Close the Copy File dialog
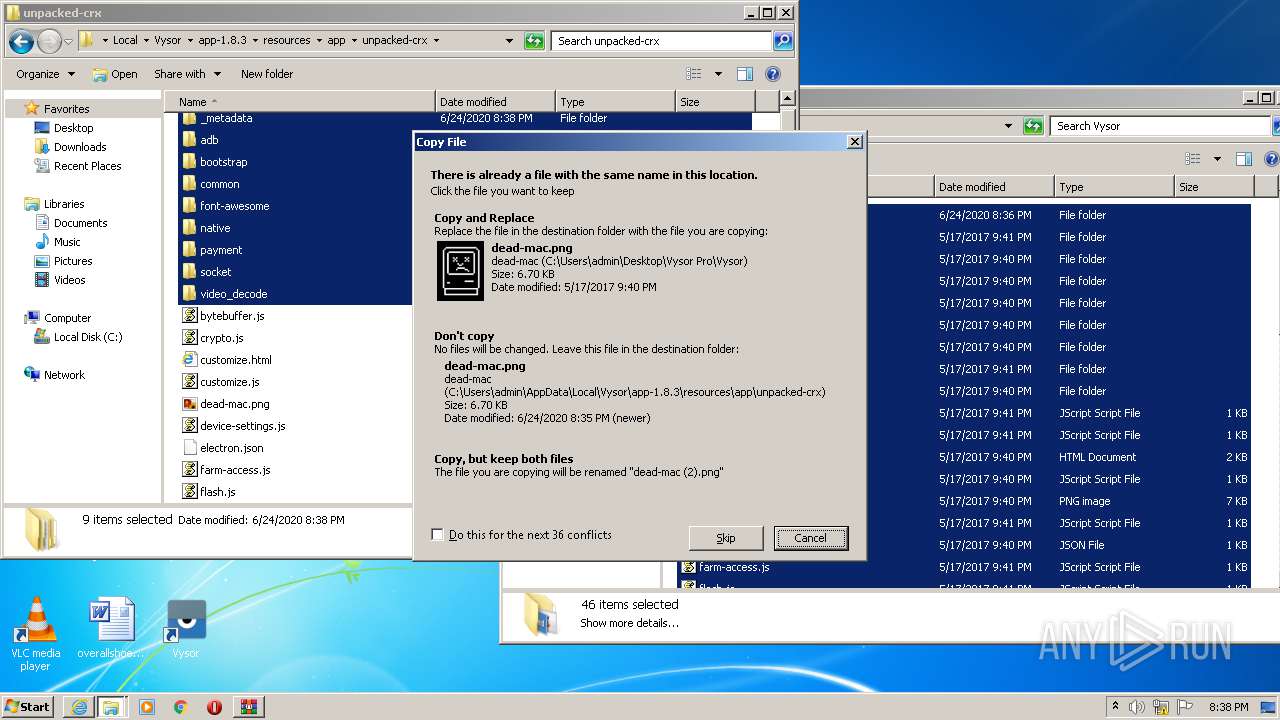Screen dimensions: 1280x720 [854, 142]
